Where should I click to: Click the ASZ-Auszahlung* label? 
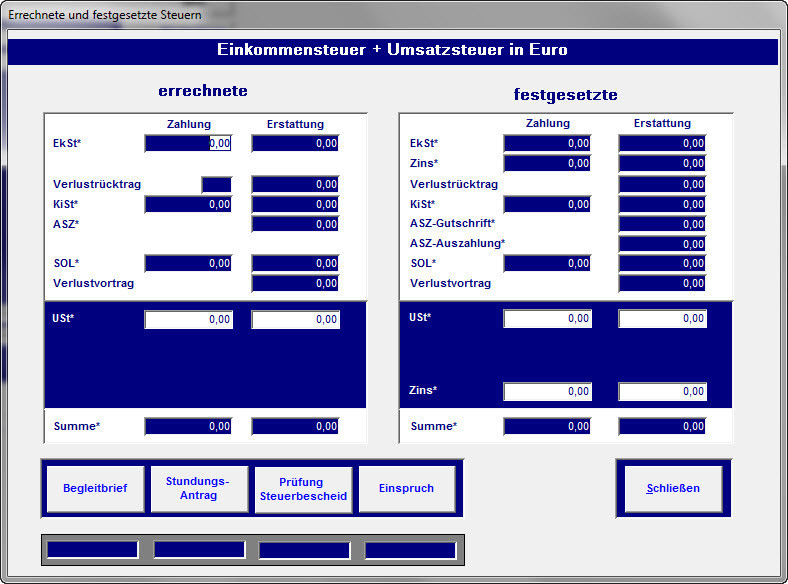coord(457,244)
